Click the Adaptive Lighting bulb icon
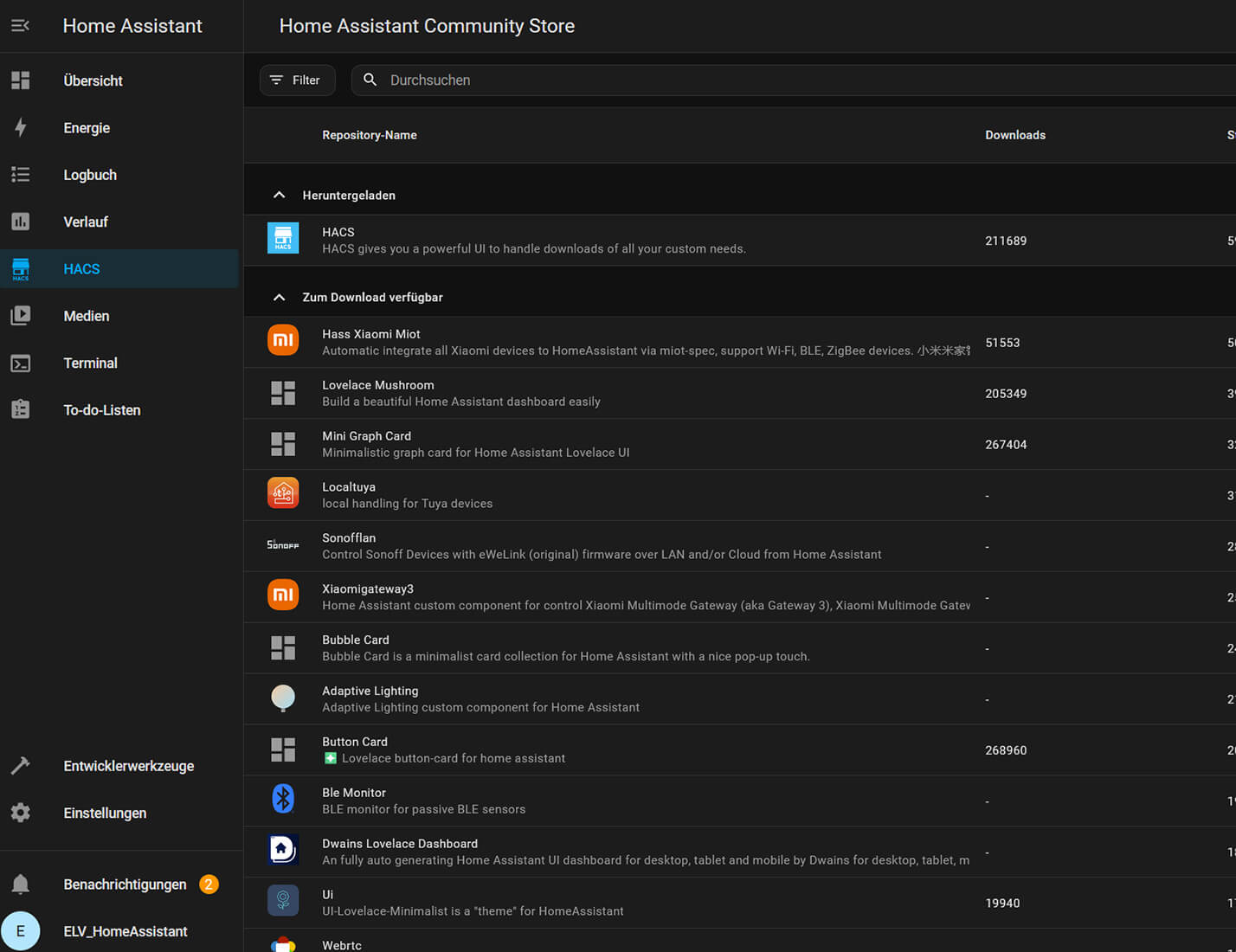 point(283,698)
